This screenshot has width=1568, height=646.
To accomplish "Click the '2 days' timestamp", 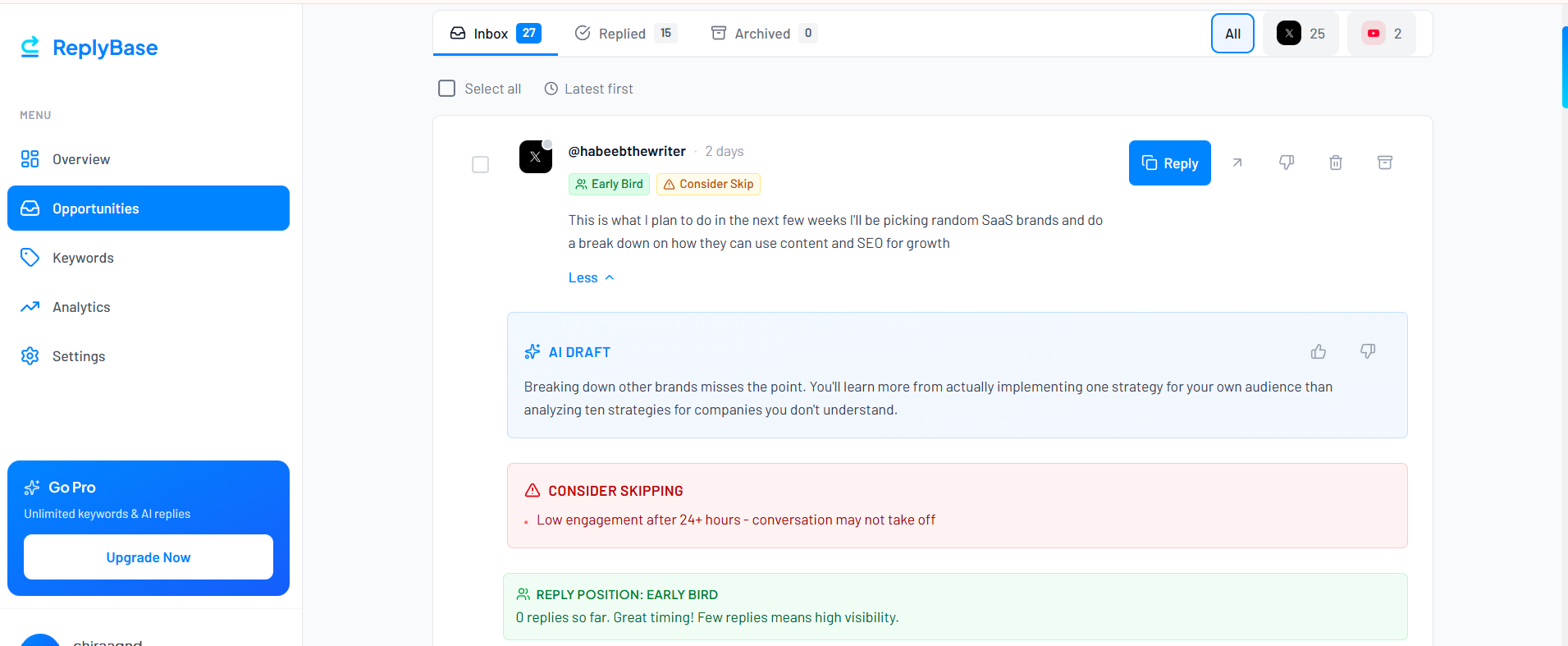I will [725, 151].
